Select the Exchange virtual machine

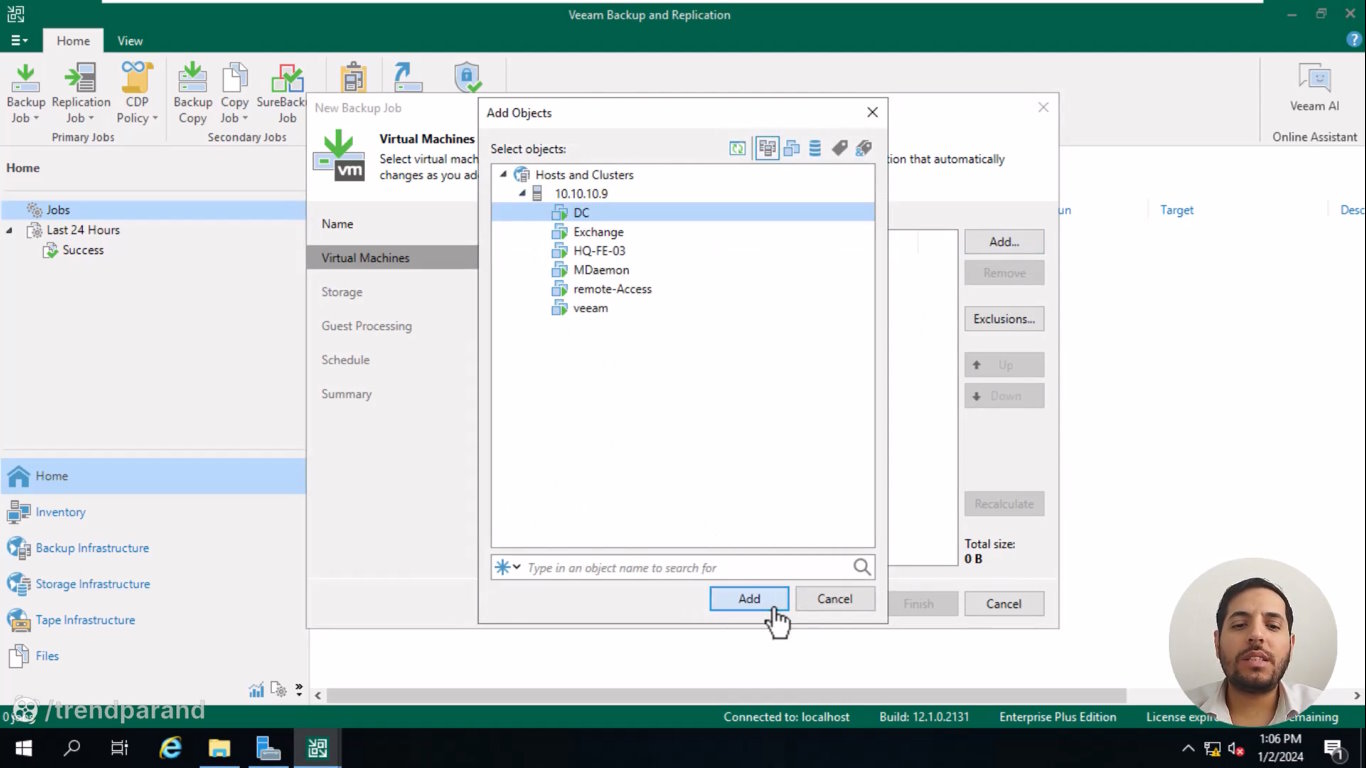[x=598, y=232]
